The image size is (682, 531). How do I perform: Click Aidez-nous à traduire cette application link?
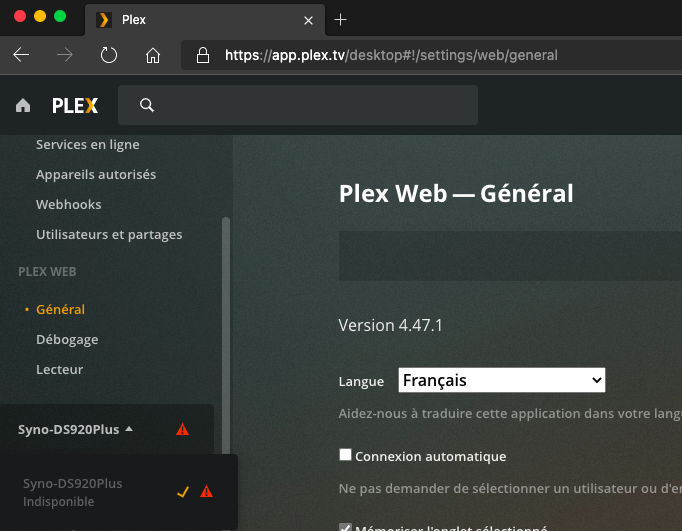[510, 413]
